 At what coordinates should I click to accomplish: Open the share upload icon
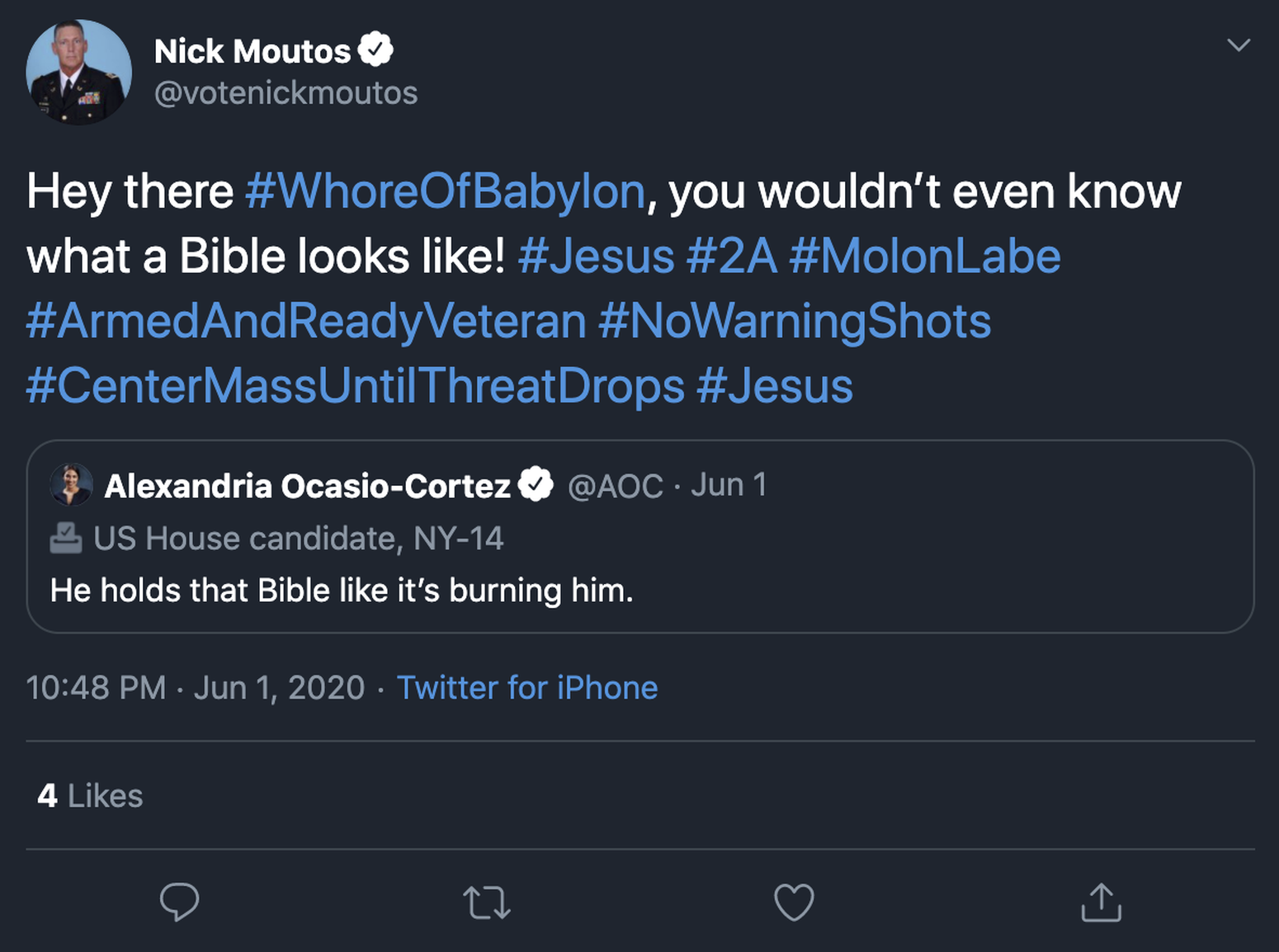(x=1101, y=902)
